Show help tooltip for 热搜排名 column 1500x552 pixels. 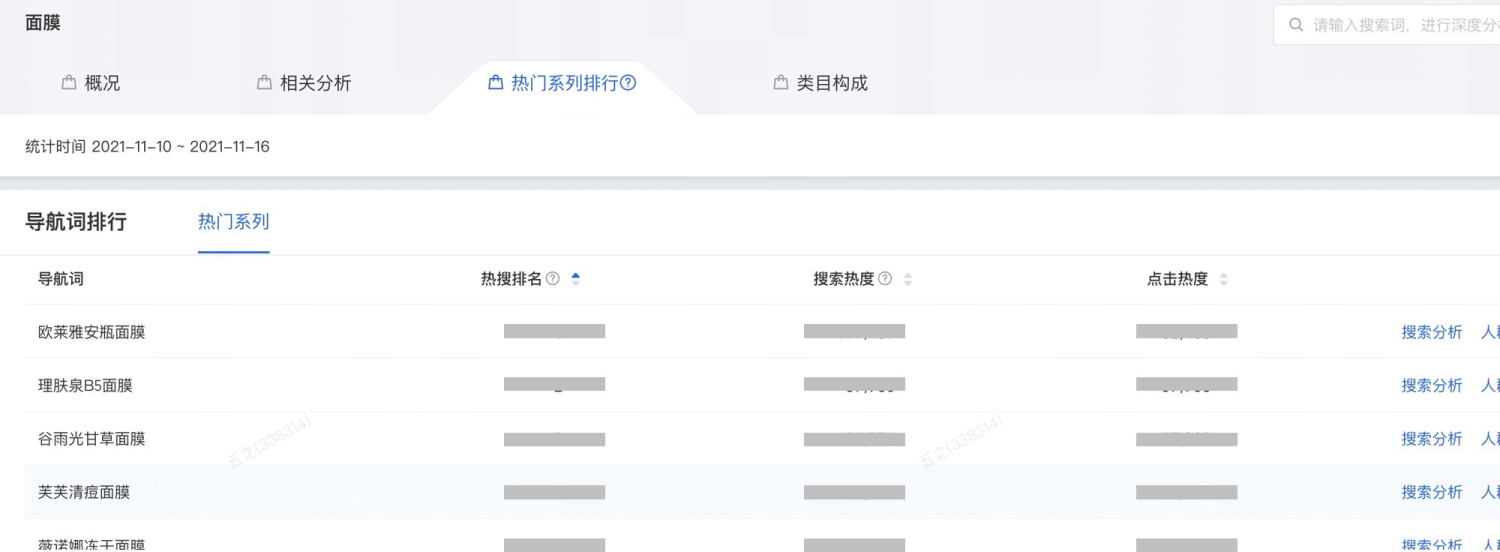tap(553, 279)
